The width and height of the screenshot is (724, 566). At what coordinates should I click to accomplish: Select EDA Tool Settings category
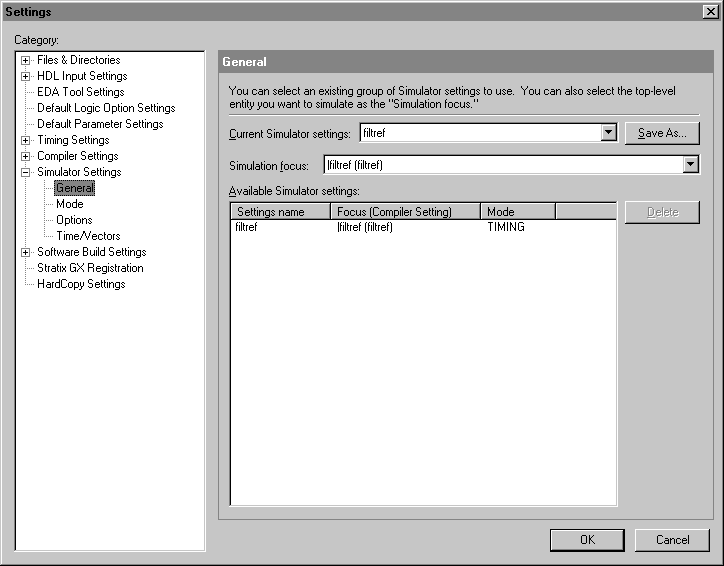coord(80,92)
